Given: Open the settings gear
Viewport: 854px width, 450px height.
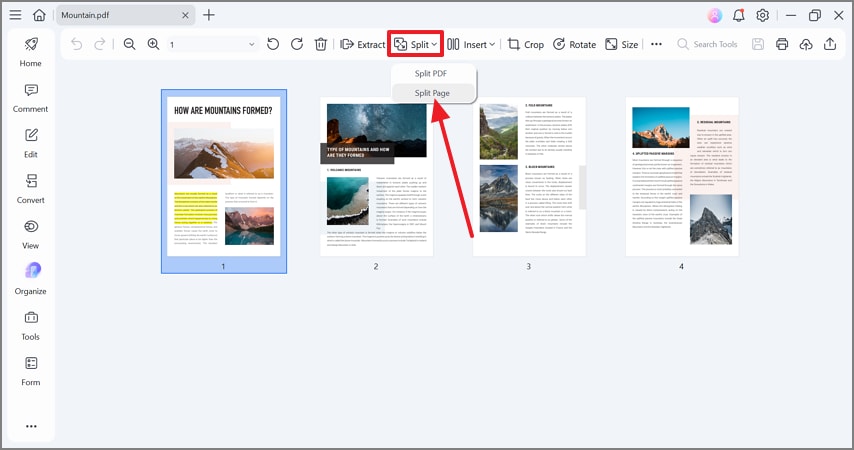Looking at the screenshot, I should coord(762,15).
